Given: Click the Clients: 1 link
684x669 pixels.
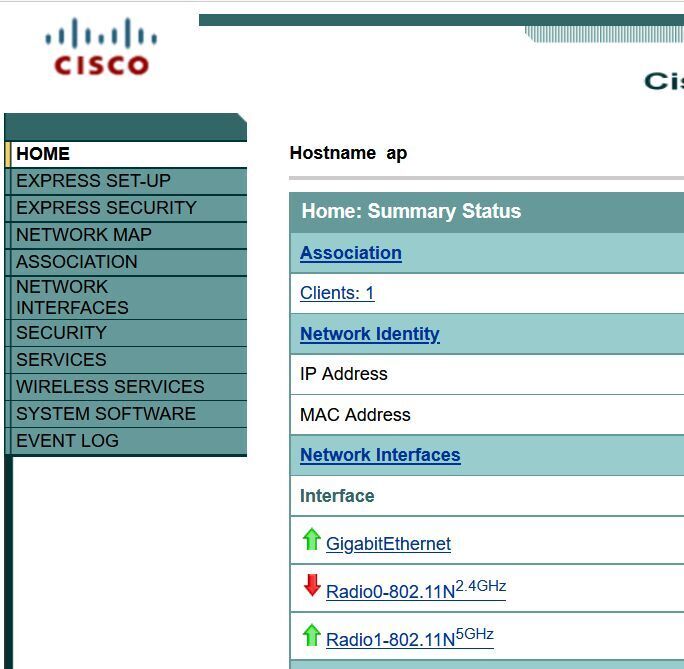Looking at the screenshot, I should click(x=337, y=293).
